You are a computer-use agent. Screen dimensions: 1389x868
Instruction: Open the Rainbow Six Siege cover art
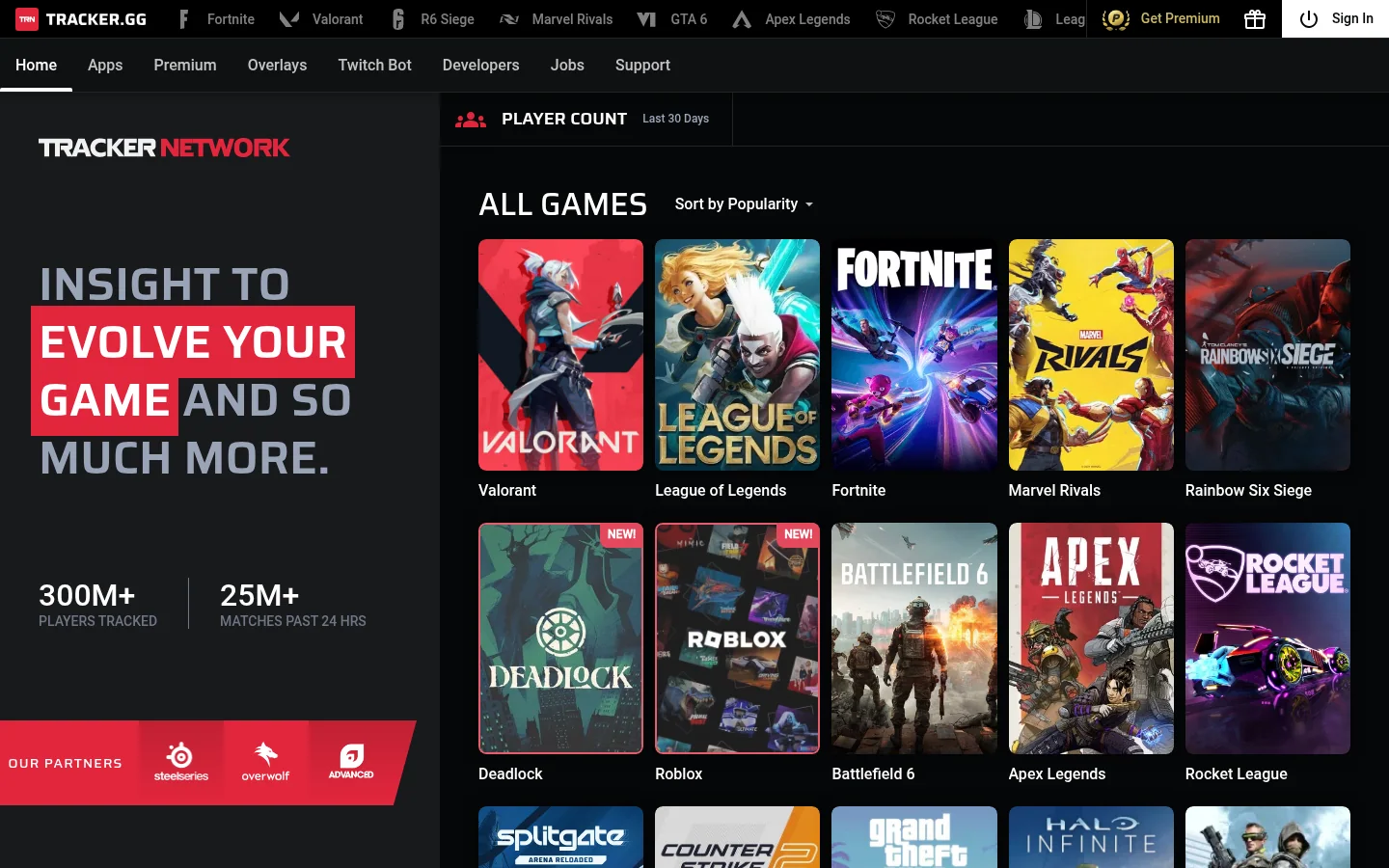pos(1267,355)
